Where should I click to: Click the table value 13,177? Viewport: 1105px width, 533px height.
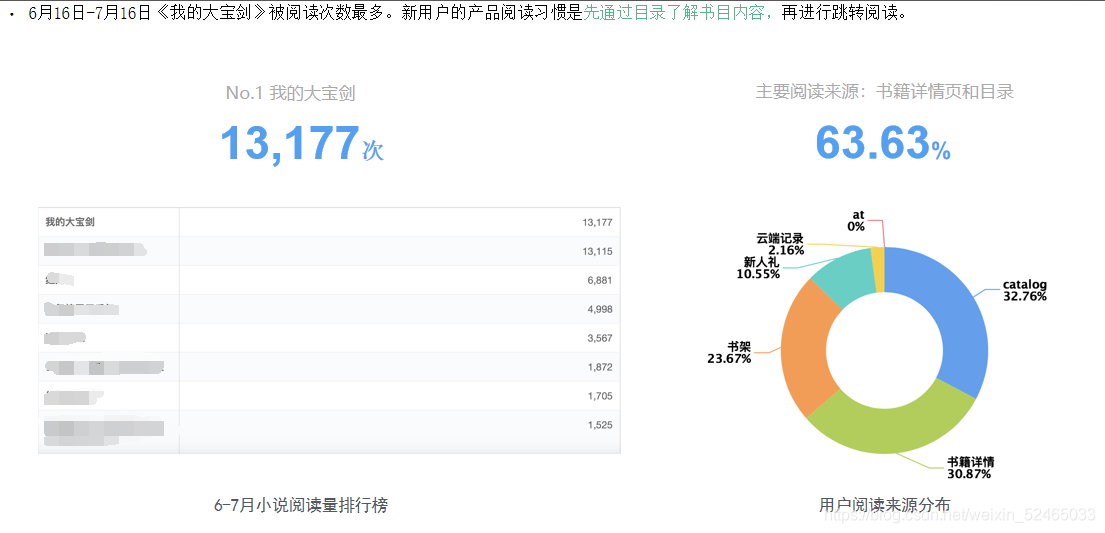pos(598,223)
